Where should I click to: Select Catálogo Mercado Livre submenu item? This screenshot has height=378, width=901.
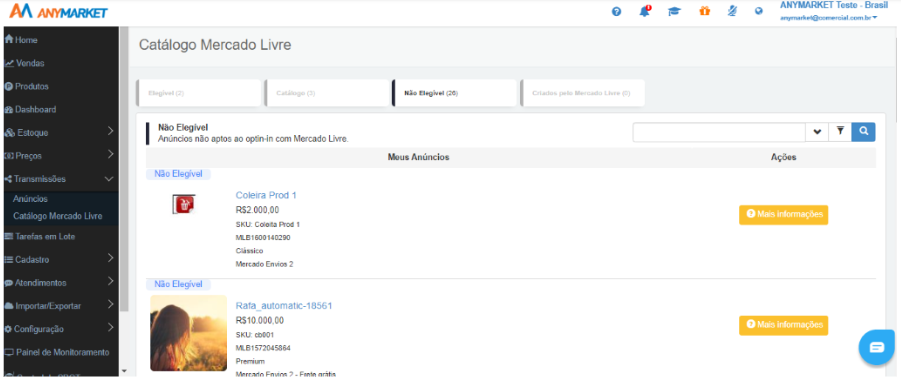(x=59, y=216)
